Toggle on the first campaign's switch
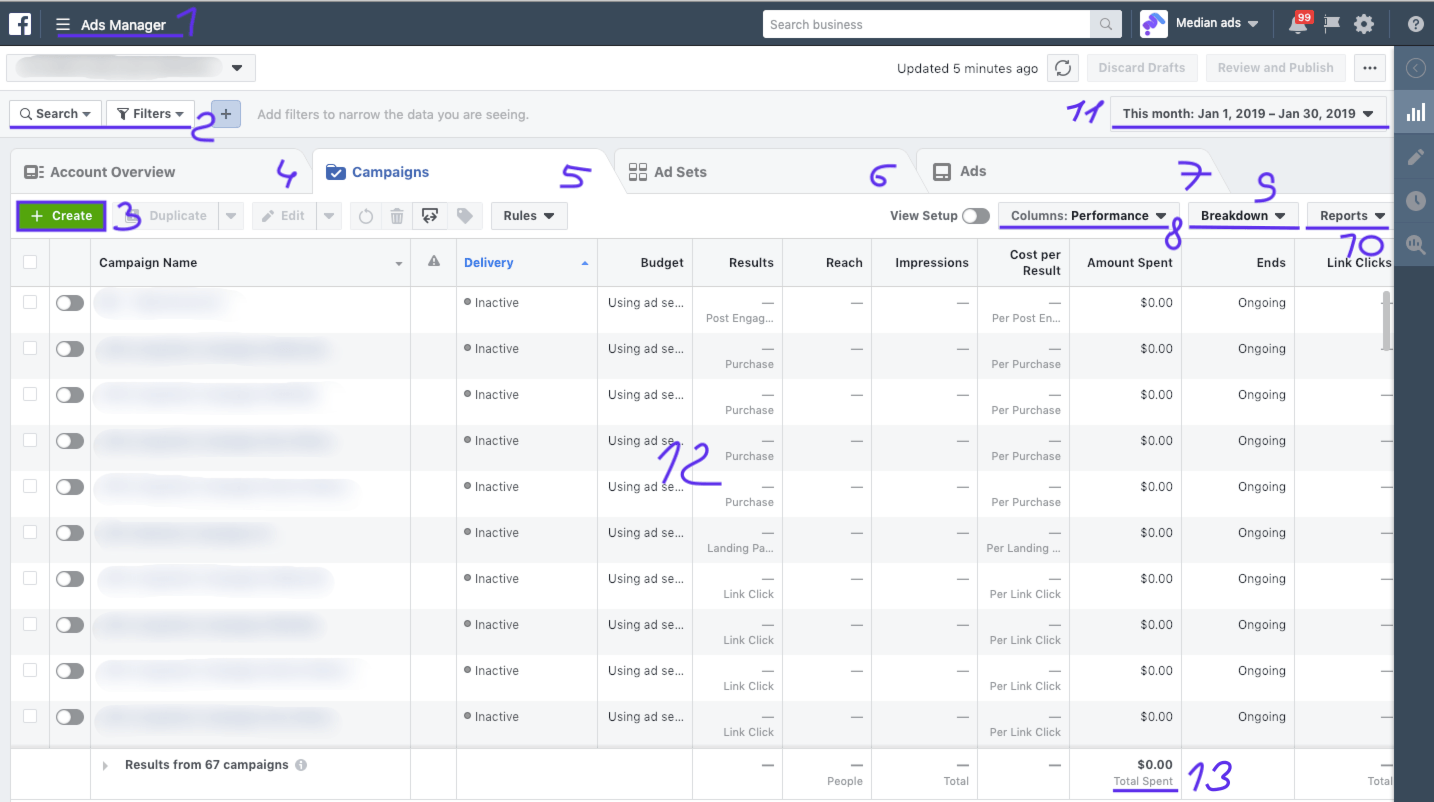The height and width of the screenshot is (802, 1434). (x=68, y=302)
